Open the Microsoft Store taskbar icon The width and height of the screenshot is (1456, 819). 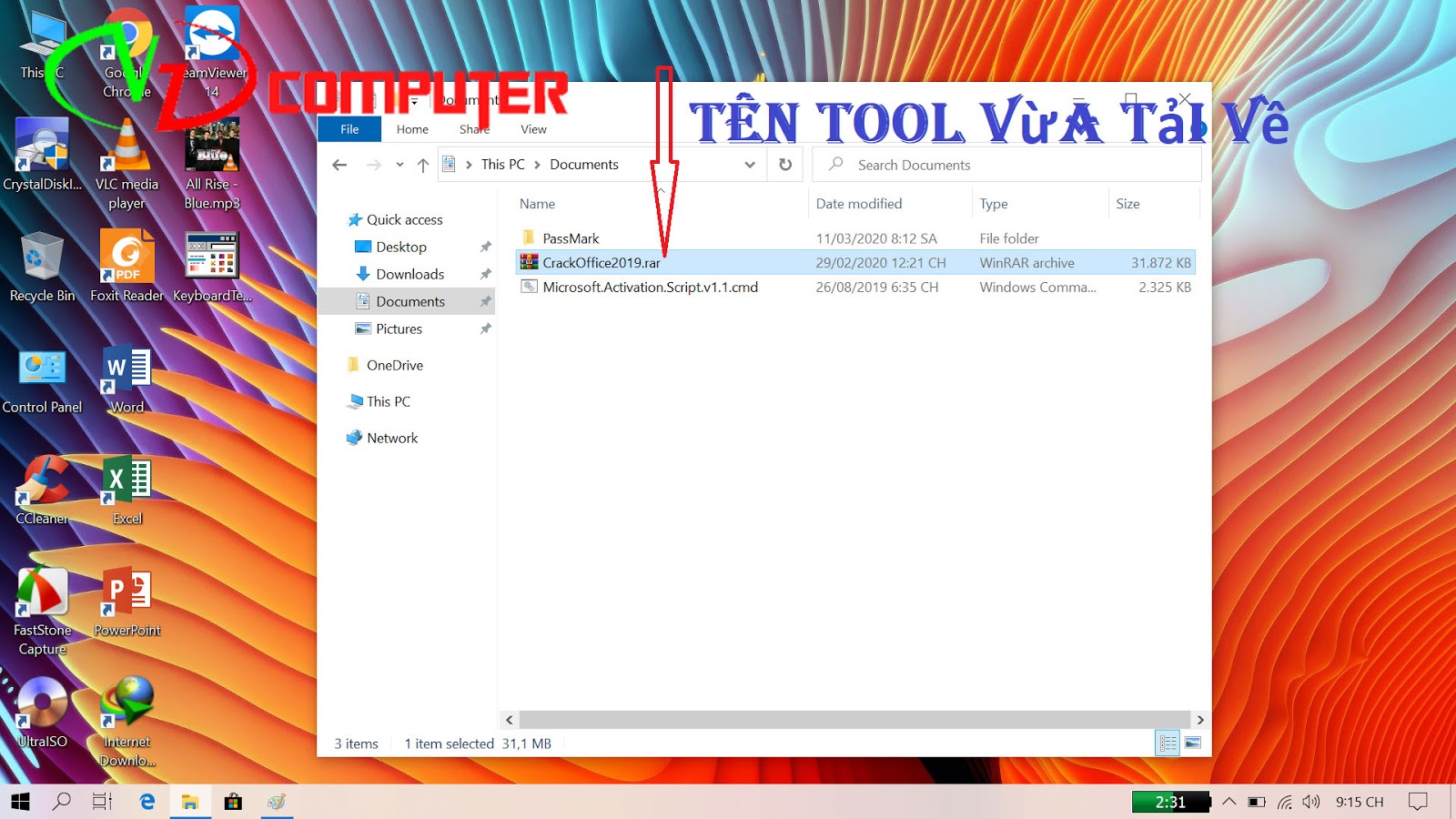[x=233, y=802]
